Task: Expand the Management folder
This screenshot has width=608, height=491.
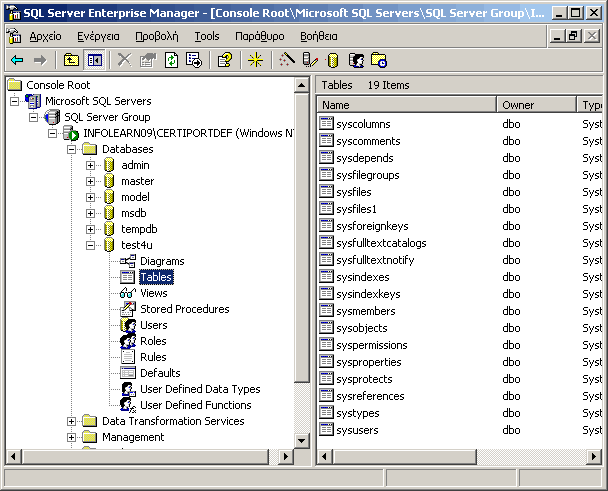Action: click(71, 437)
